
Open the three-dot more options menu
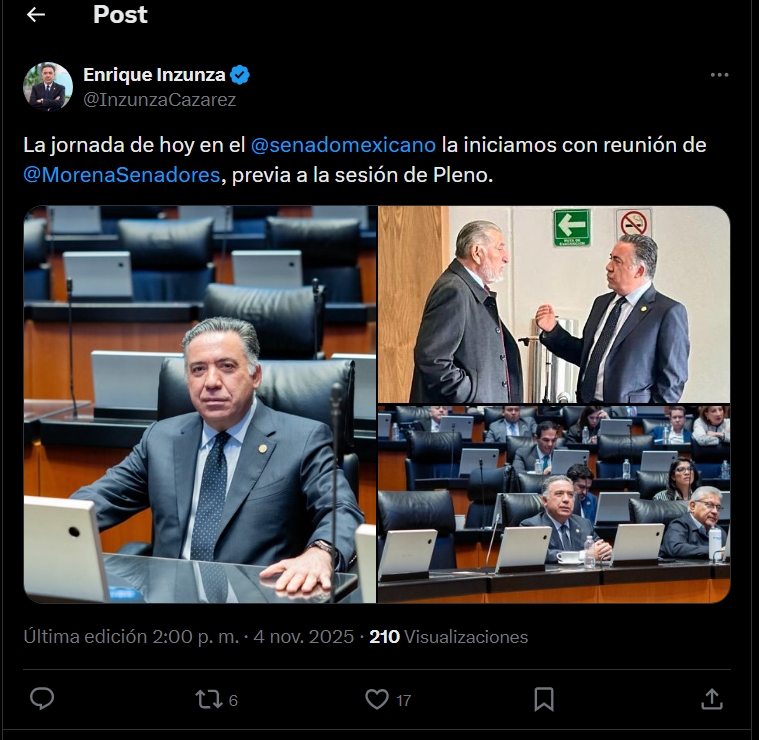(x=719, y=75)
